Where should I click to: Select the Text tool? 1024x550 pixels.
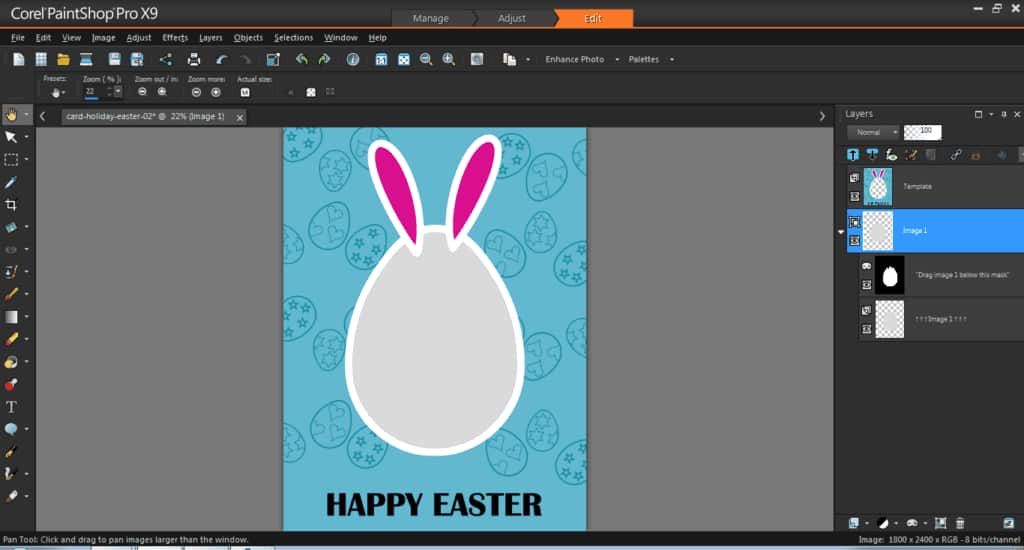coord(11,407)
